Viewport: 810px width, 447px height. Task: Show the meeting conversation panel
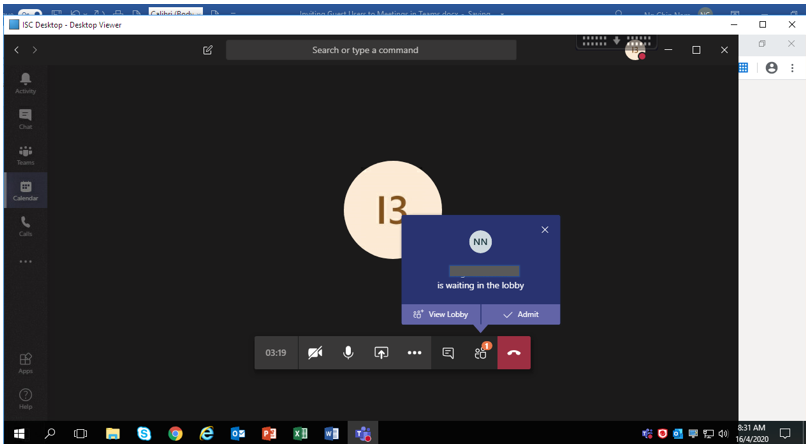coord(448,353)
